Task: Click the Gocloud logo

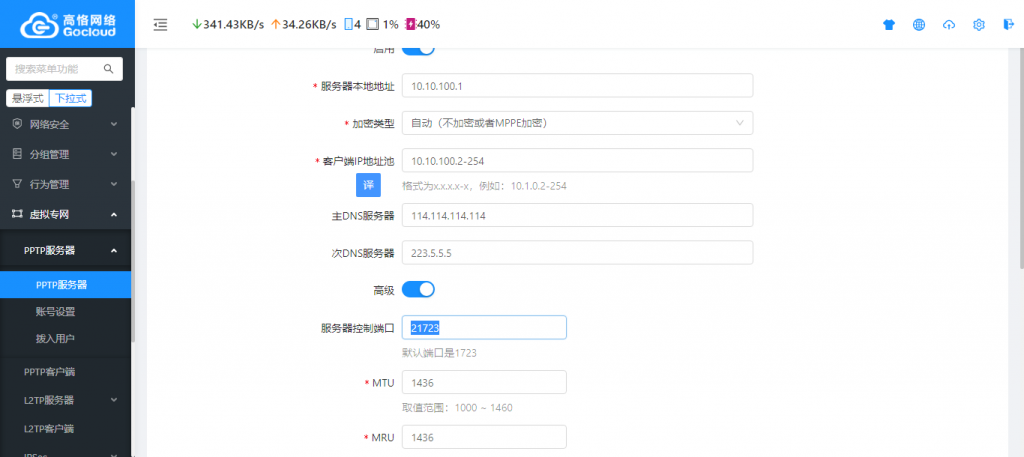Action: point(67,24)
